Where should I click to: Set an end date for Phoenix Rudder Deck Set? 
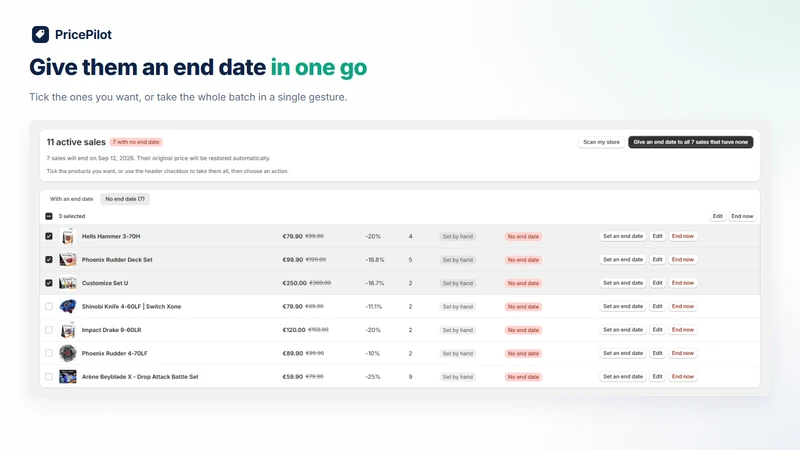pos(623,260)
